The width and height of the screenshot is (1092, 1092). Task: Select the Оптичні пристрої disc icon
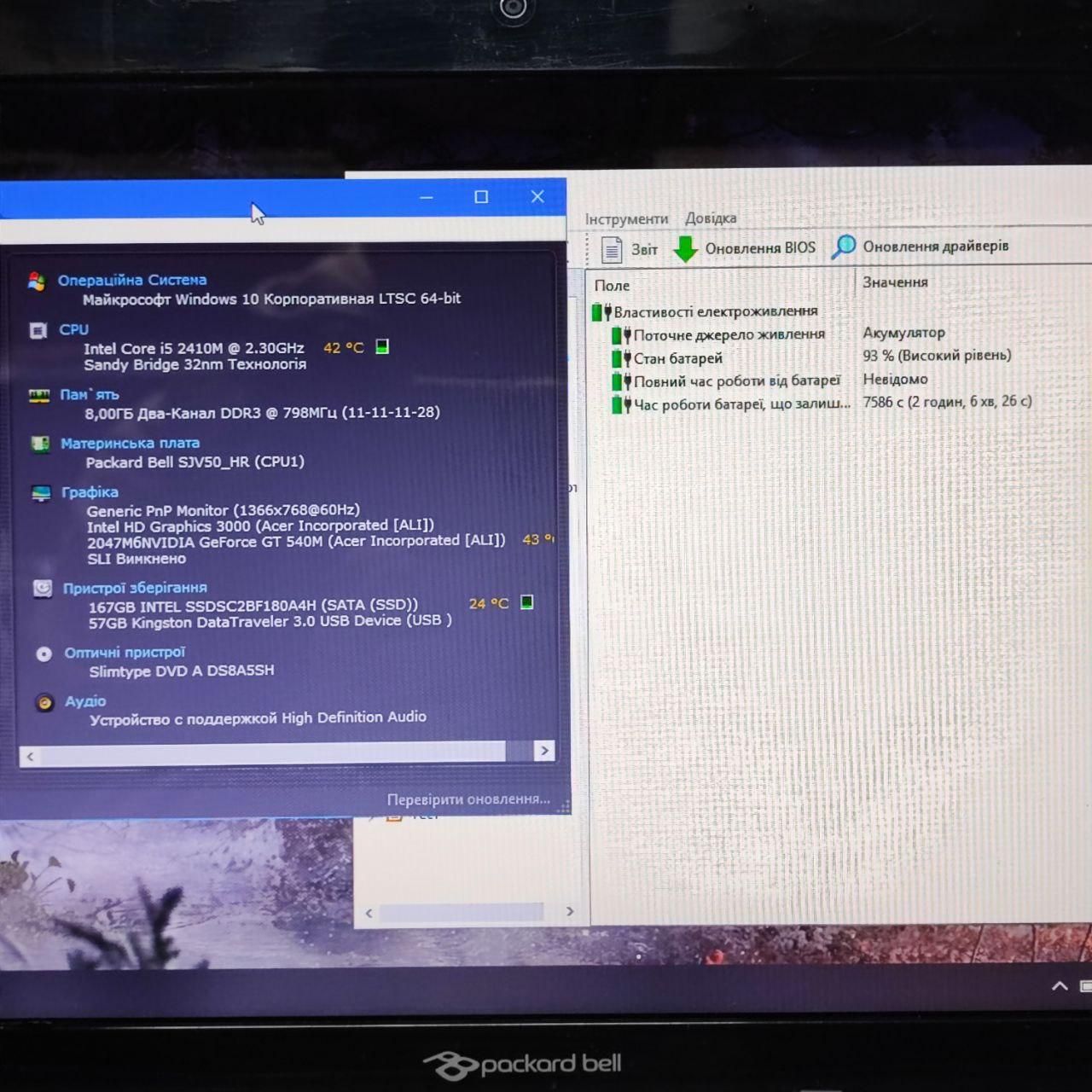44,654
